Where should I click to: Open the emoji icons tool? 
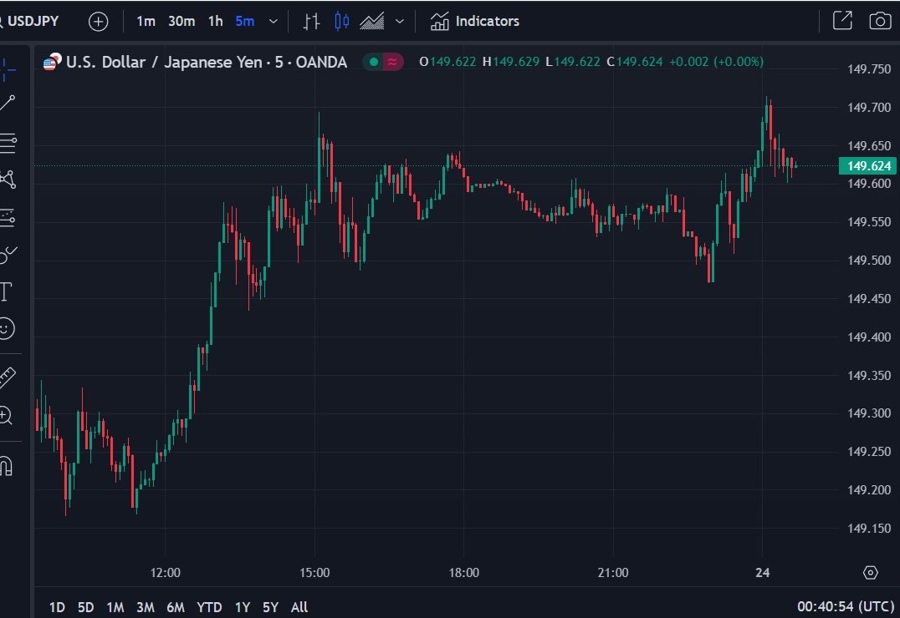tap(6, 329)
